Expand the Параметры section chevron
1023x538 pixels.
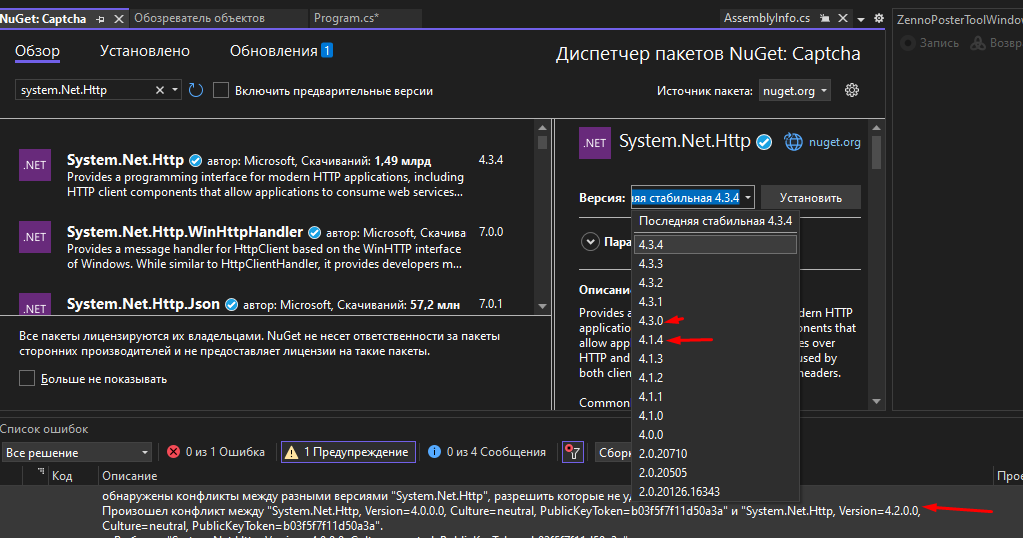click(x=589, y=242)
